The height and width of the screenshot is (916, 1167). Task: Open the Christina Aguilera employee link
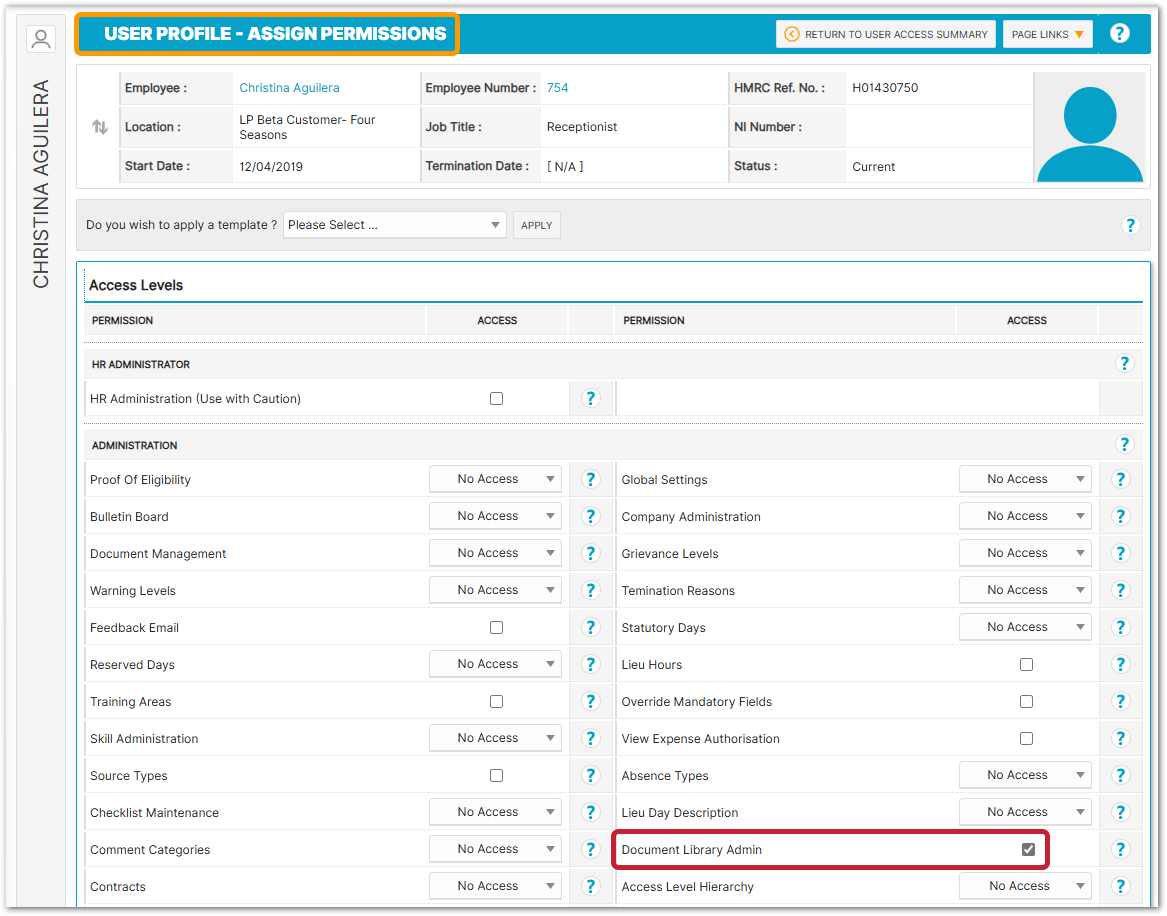pyautogui.click(x=289, y=88)
